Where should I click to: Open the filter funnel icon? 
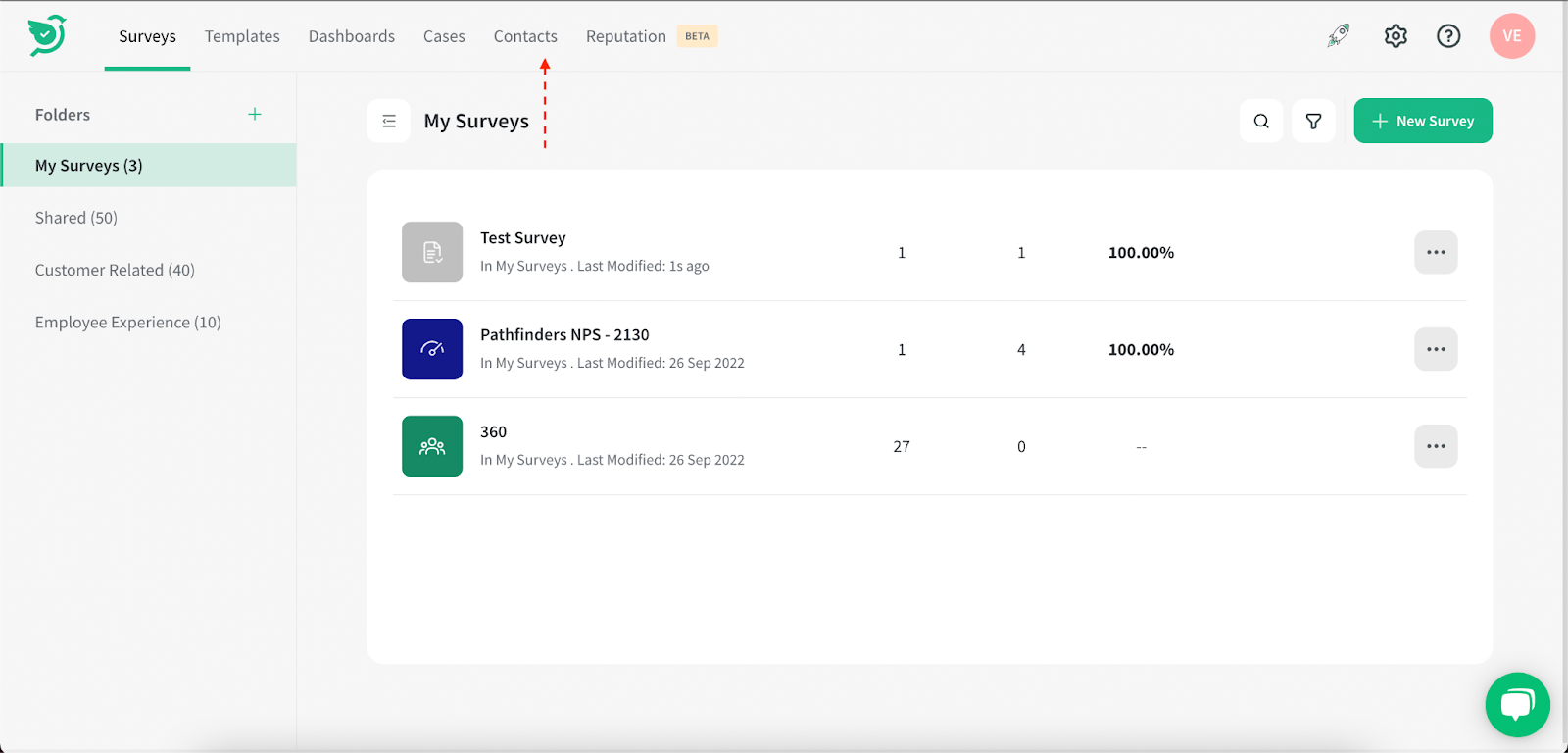point(1313,121)
